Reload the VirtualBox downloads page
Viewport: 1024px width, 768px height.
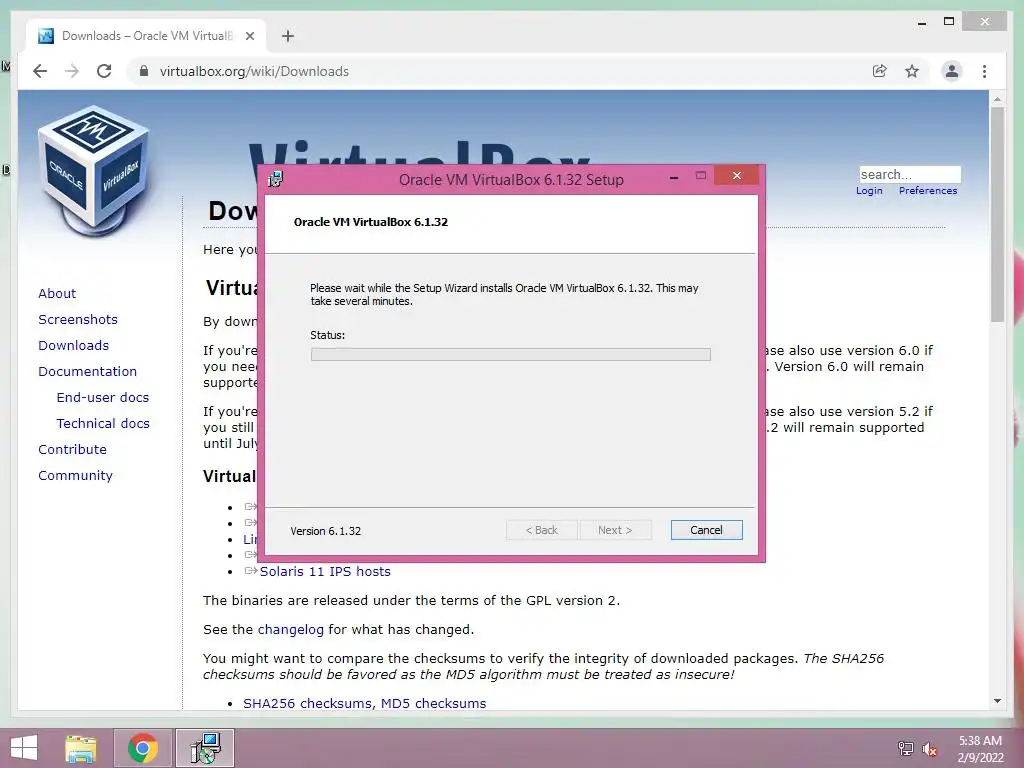[x=104, y=71]
